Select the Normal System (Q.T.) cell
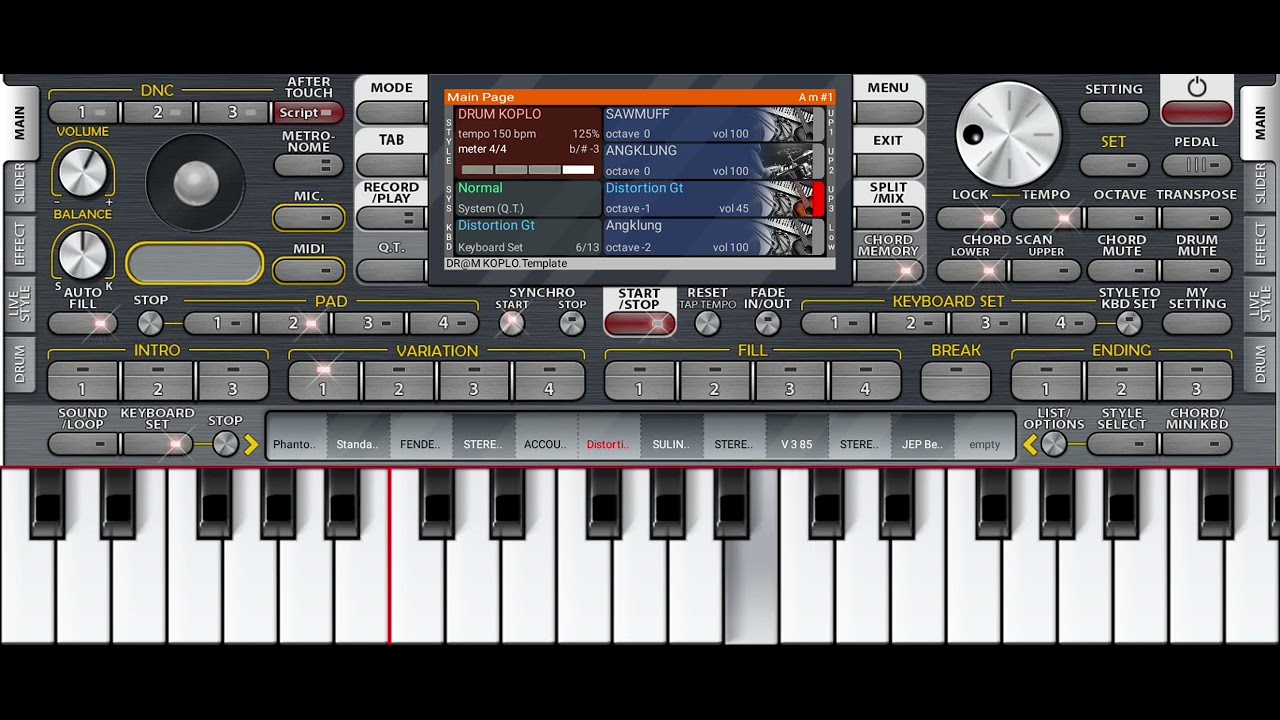 click(528, 198)
